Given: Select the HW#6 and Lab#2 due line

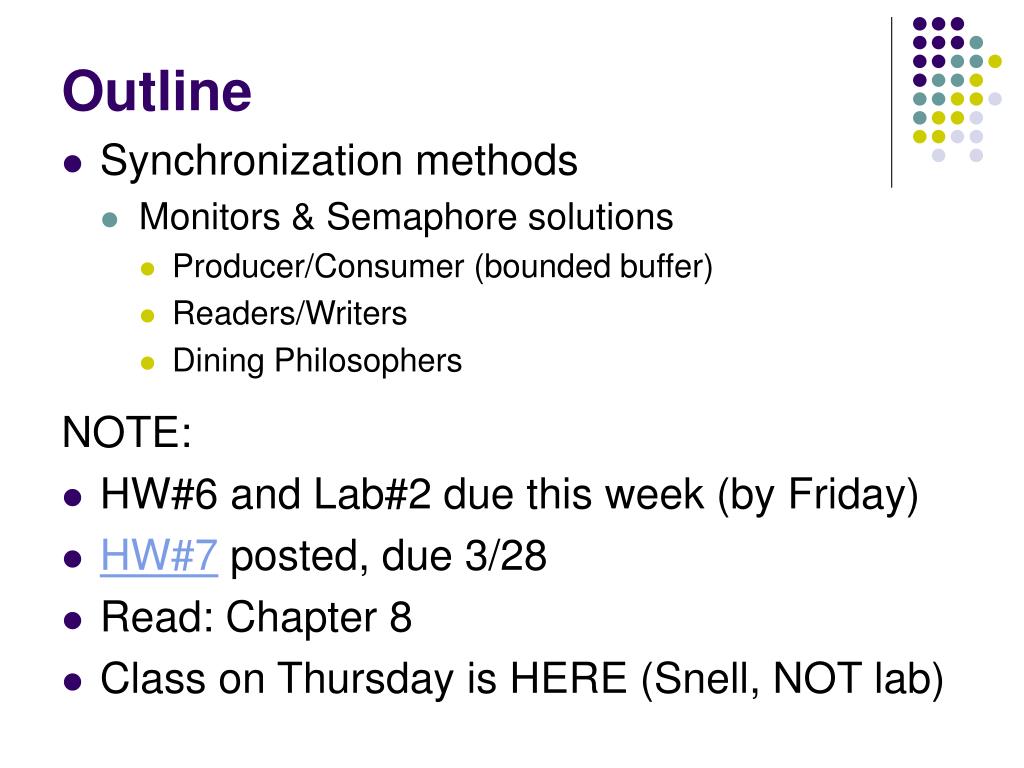Looking at the screenshot, I should point(509,495).
